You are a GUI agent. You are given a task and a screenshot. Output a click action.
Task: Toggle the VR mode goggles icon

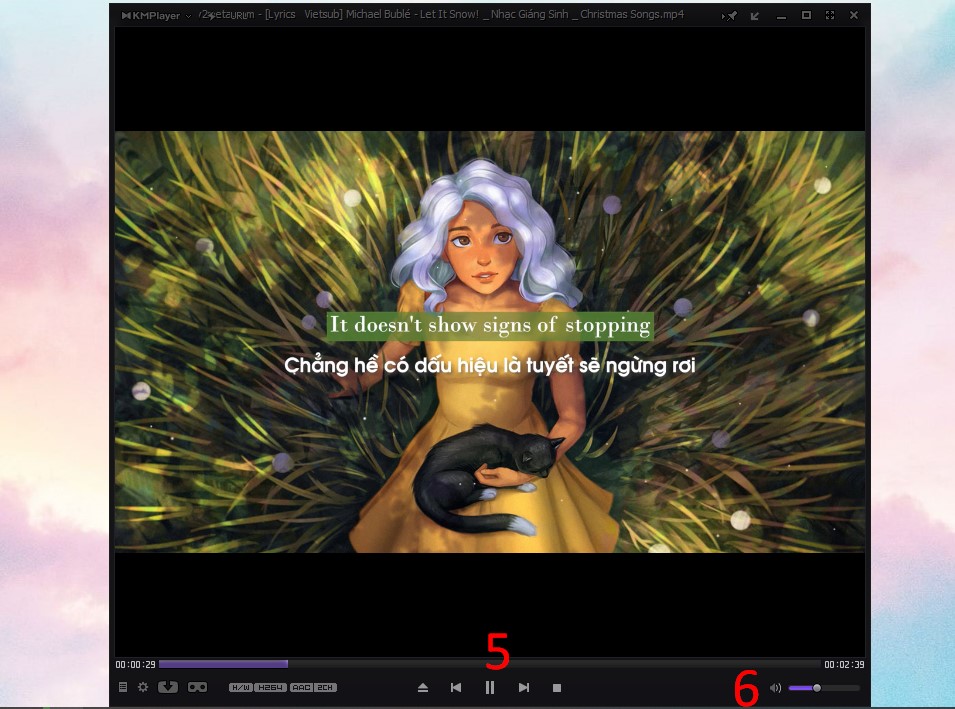197,687
